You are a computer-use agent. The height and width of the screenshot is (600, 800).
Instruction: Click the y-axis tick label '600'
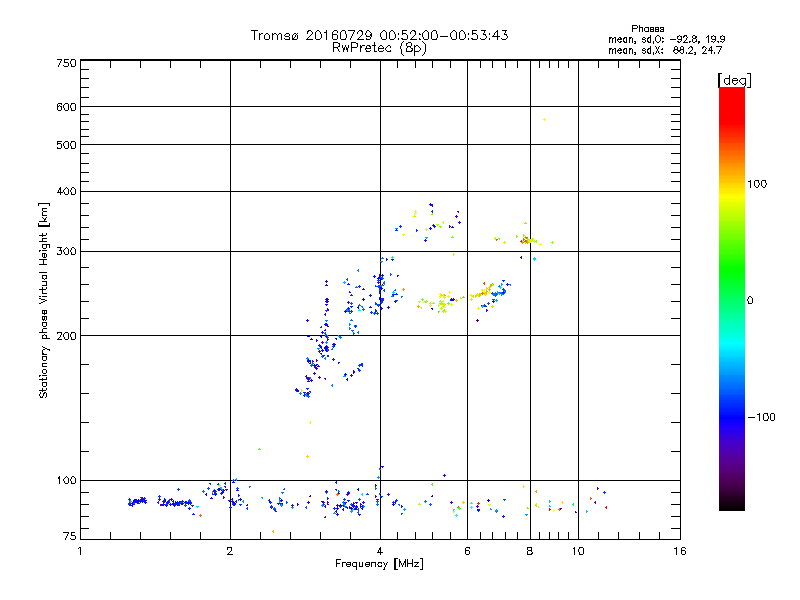[66, 107]
